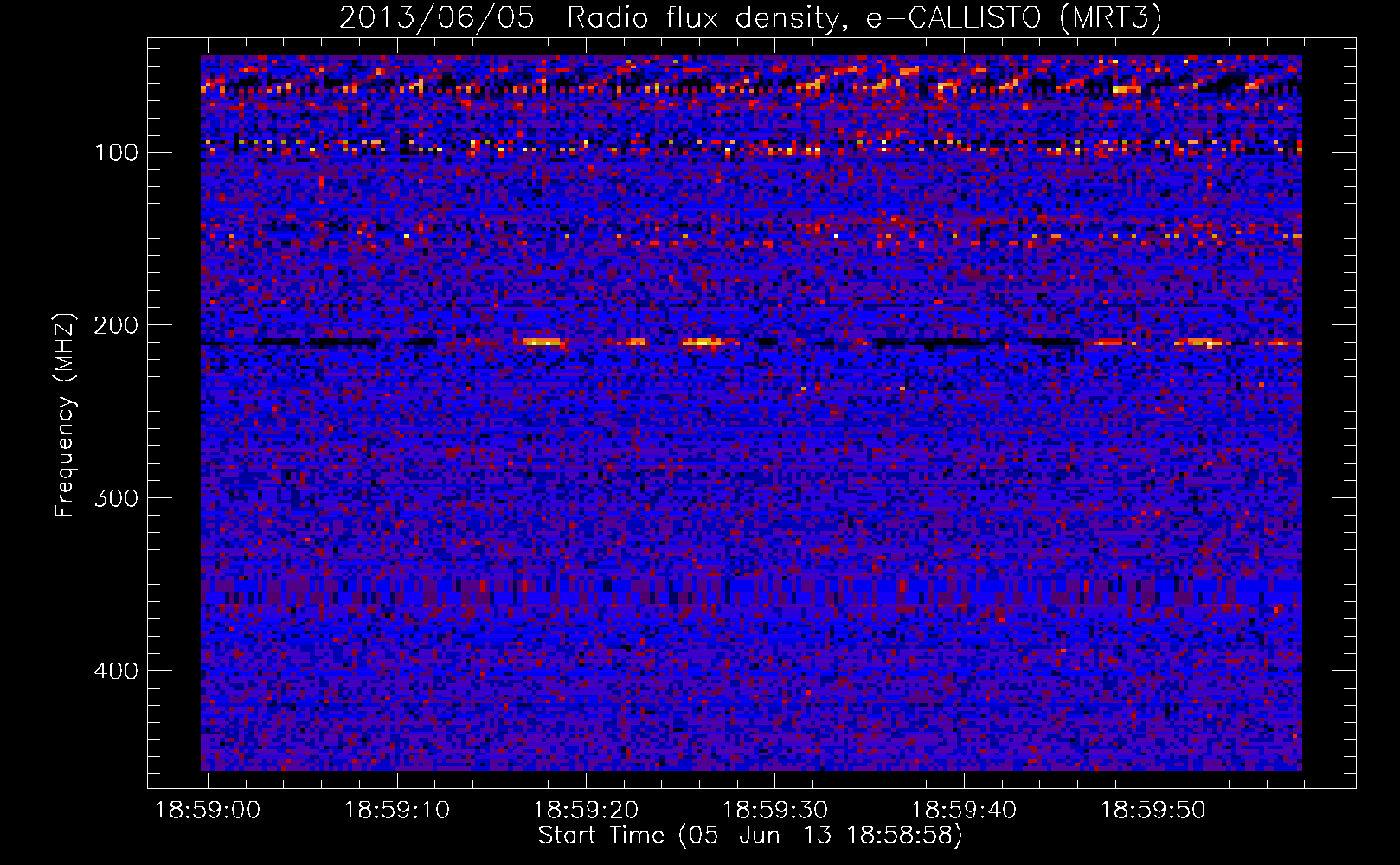Click the 200 frequency tick label
The image size is (1400, 865).
[x=115, y=325]
